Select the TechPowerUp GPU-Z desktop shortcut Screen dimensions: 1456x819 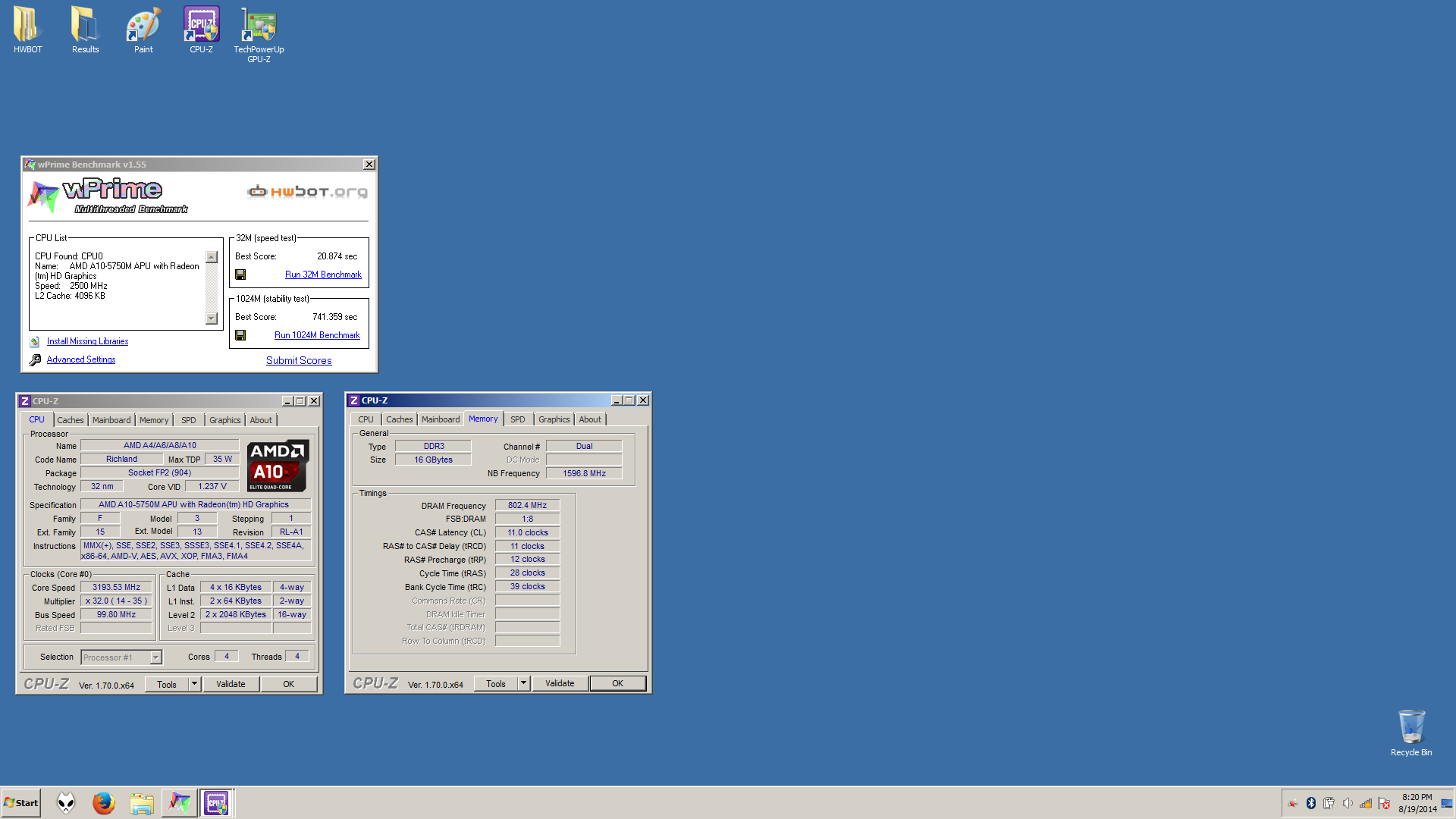[259, 35]
